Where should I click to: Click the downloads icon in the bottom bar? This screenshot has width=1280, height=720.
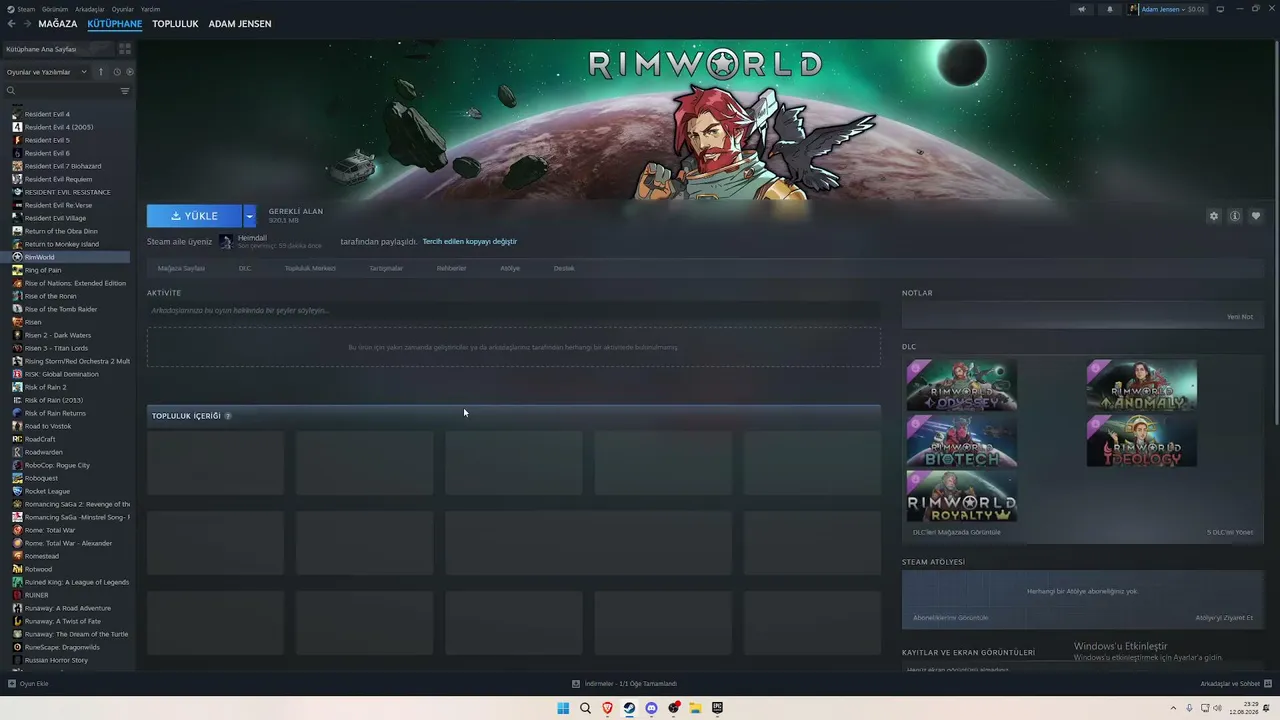coord(576,684)
